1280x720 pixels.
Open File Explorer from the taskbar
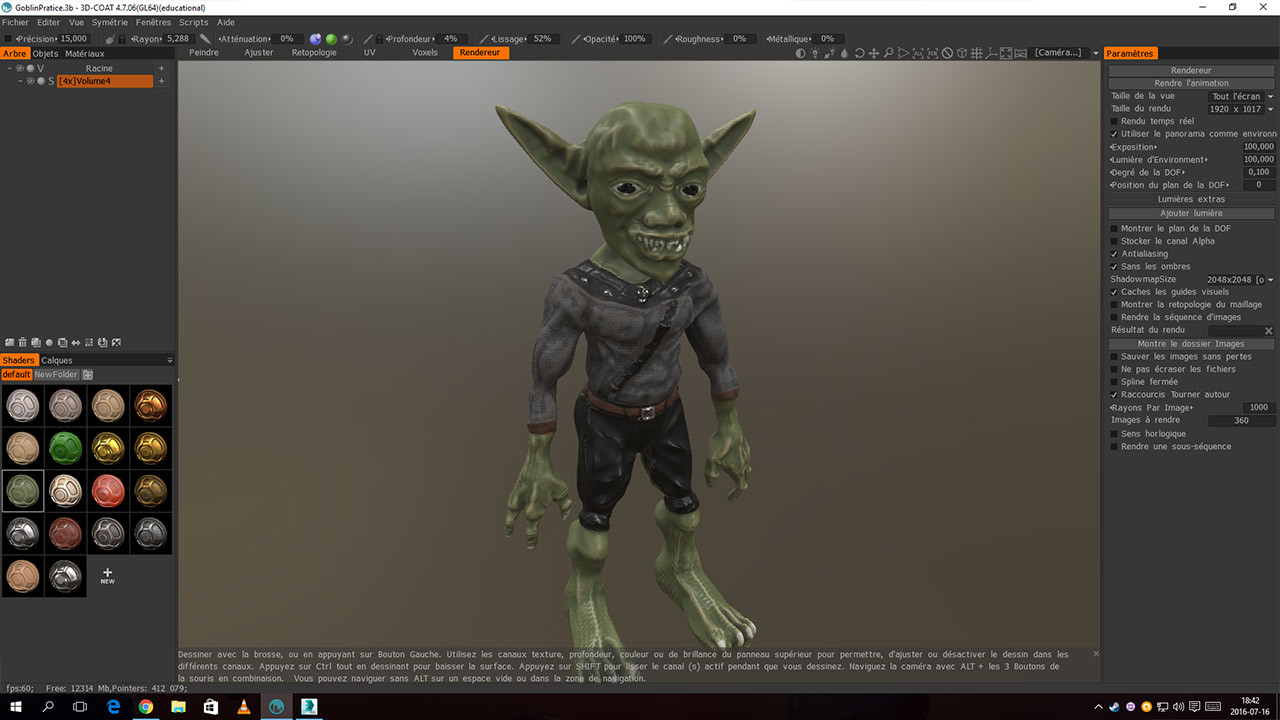tap(178, 707)
